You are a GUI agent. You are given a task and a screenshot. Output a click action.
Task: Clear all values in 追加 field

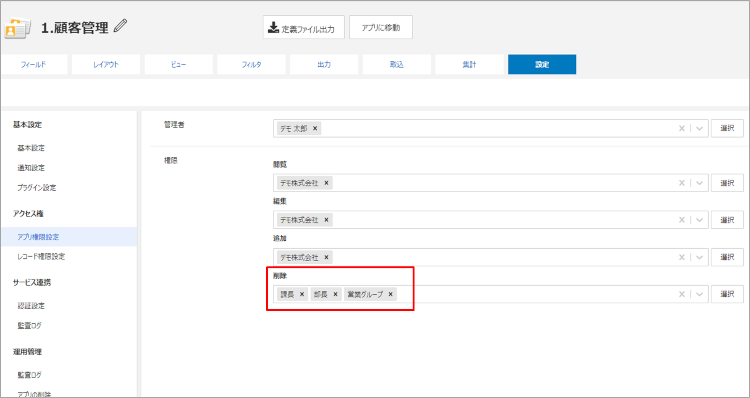682,257
